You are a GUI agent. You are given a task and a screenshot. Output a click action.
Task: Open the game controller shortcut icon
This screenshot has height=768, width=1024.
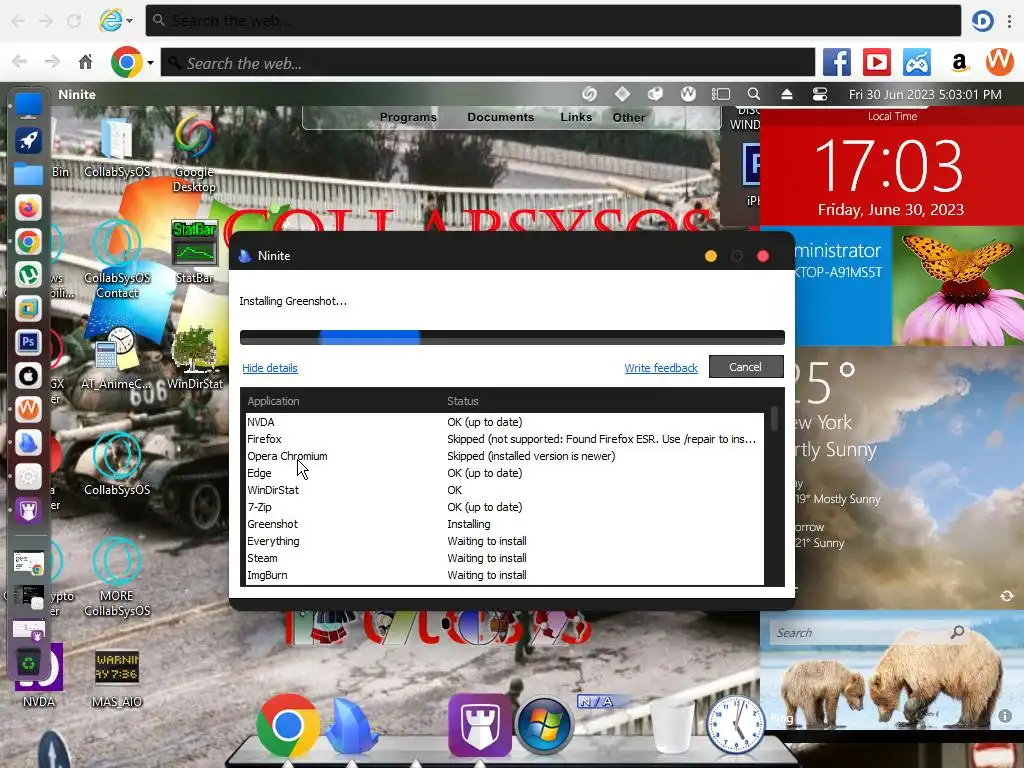tap(917, 63)
